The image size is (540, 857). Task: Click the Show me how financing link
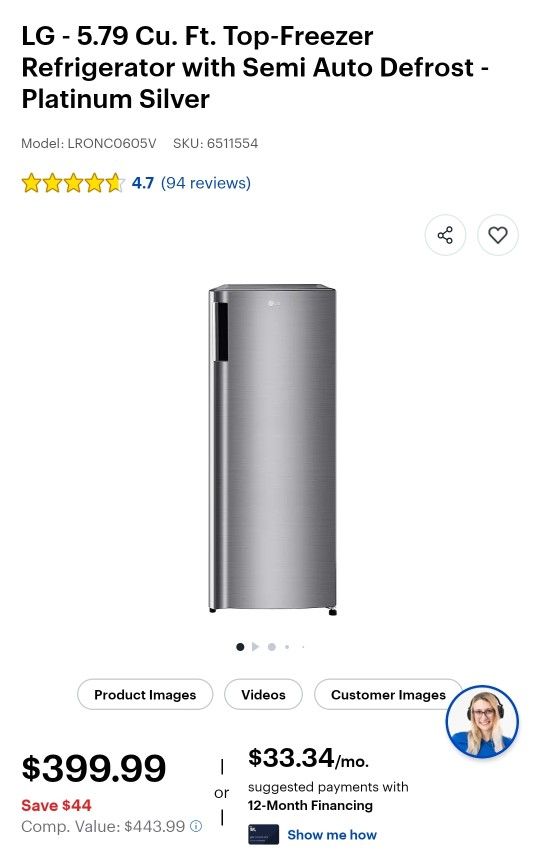pyautogui.click(x=332, y=835)
